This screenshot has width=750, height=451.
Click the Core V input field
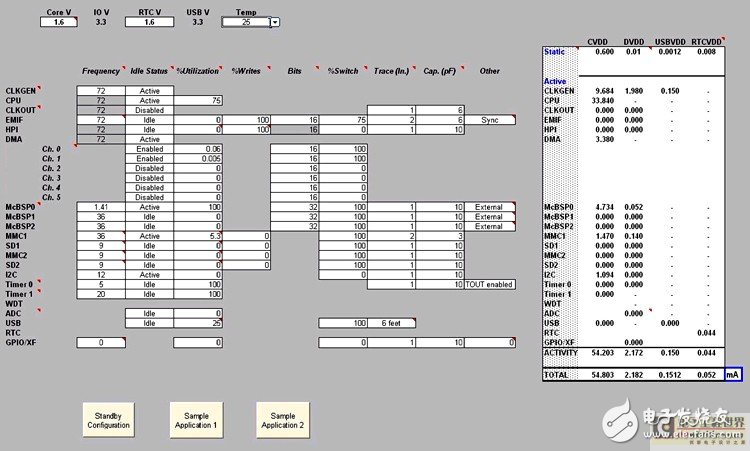coord(58,20)
